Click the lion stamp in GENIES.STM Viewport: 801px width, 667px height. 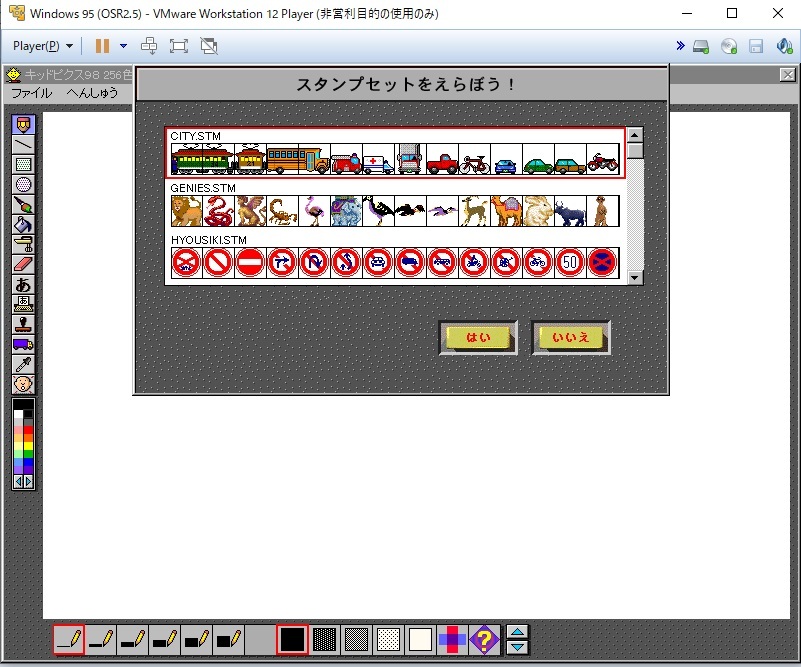(x=186, y=211)
